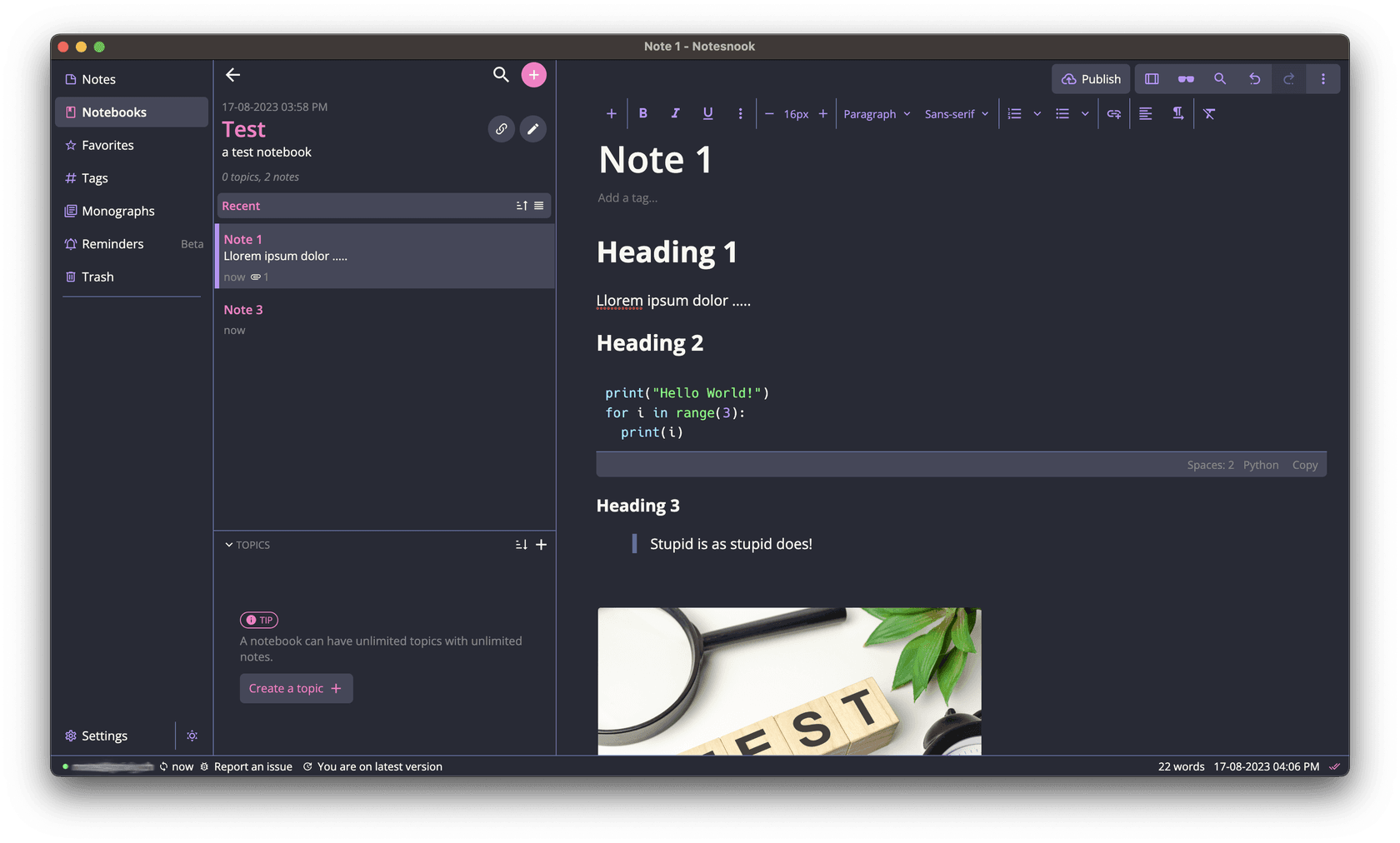Copy the code block contents

tap(1305, 465)
